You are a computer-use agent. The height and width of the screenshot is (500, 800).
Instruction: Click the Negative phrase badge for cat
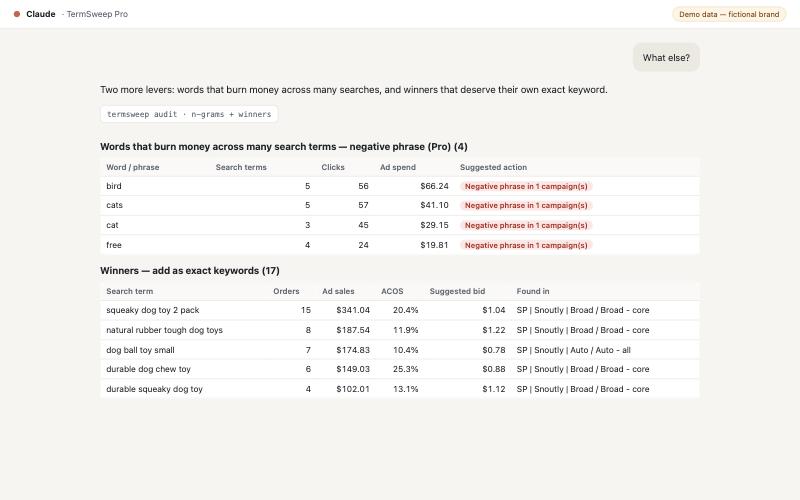526,226
